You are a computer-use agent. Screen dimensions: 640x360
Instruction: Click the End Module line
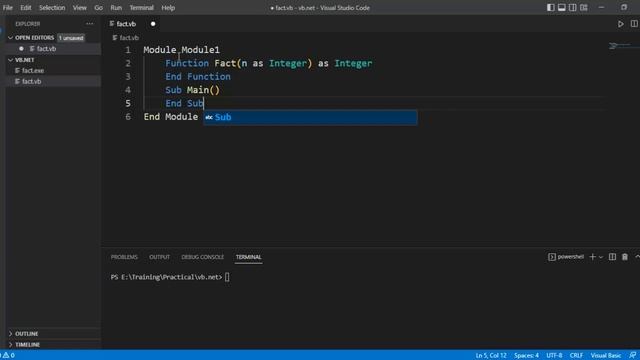(171, 117)
